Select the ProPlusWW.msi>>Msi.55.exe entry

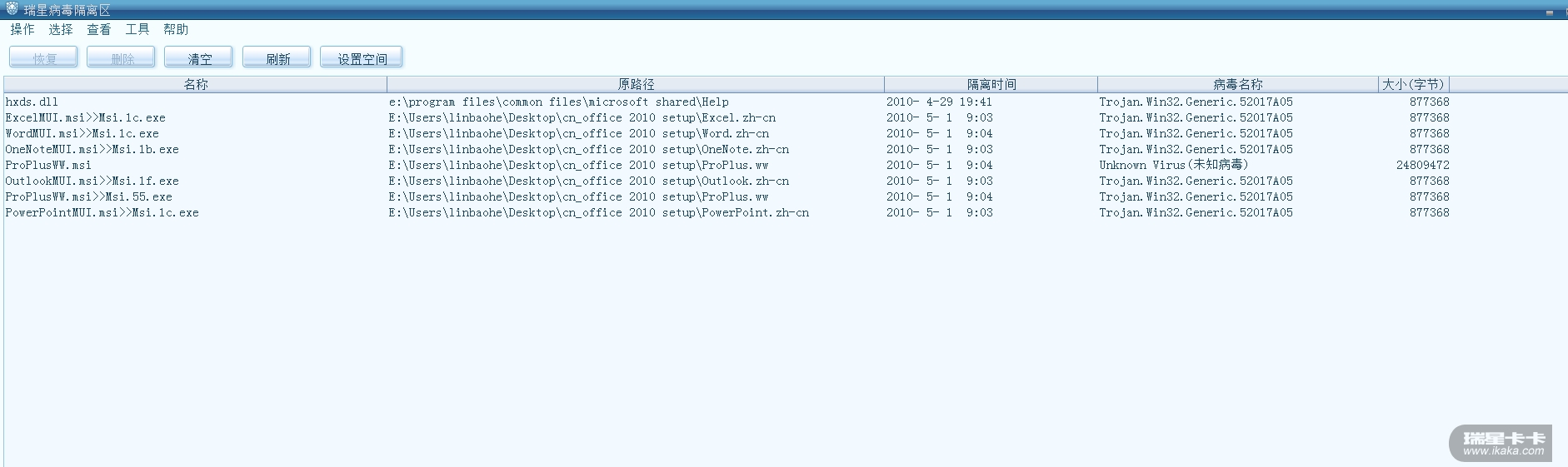tap(89, 196)
